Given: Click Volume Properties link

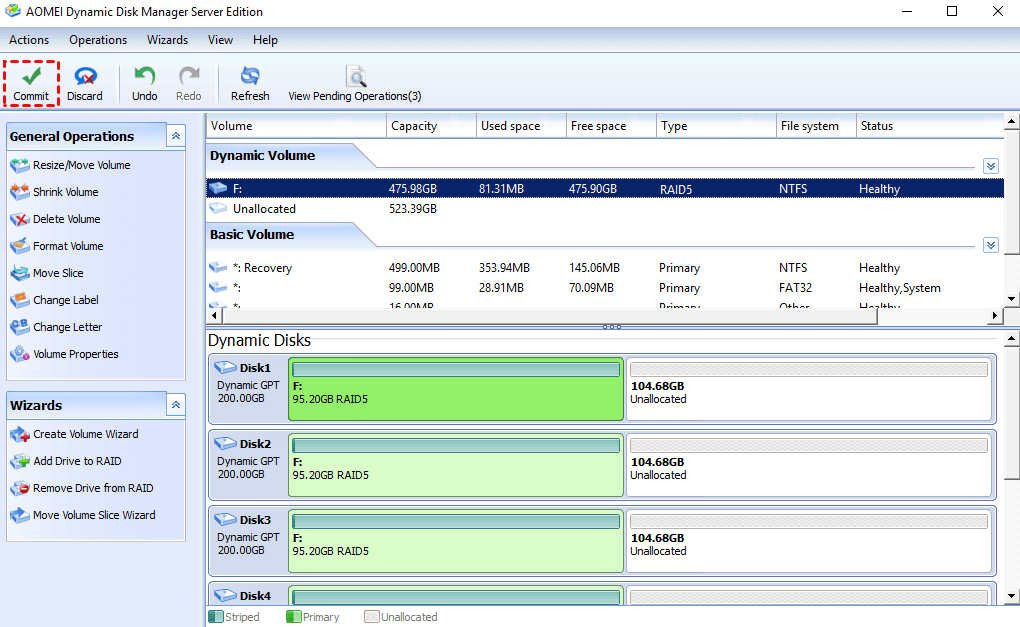Looking at the screenshot, I should pos(75,354).
